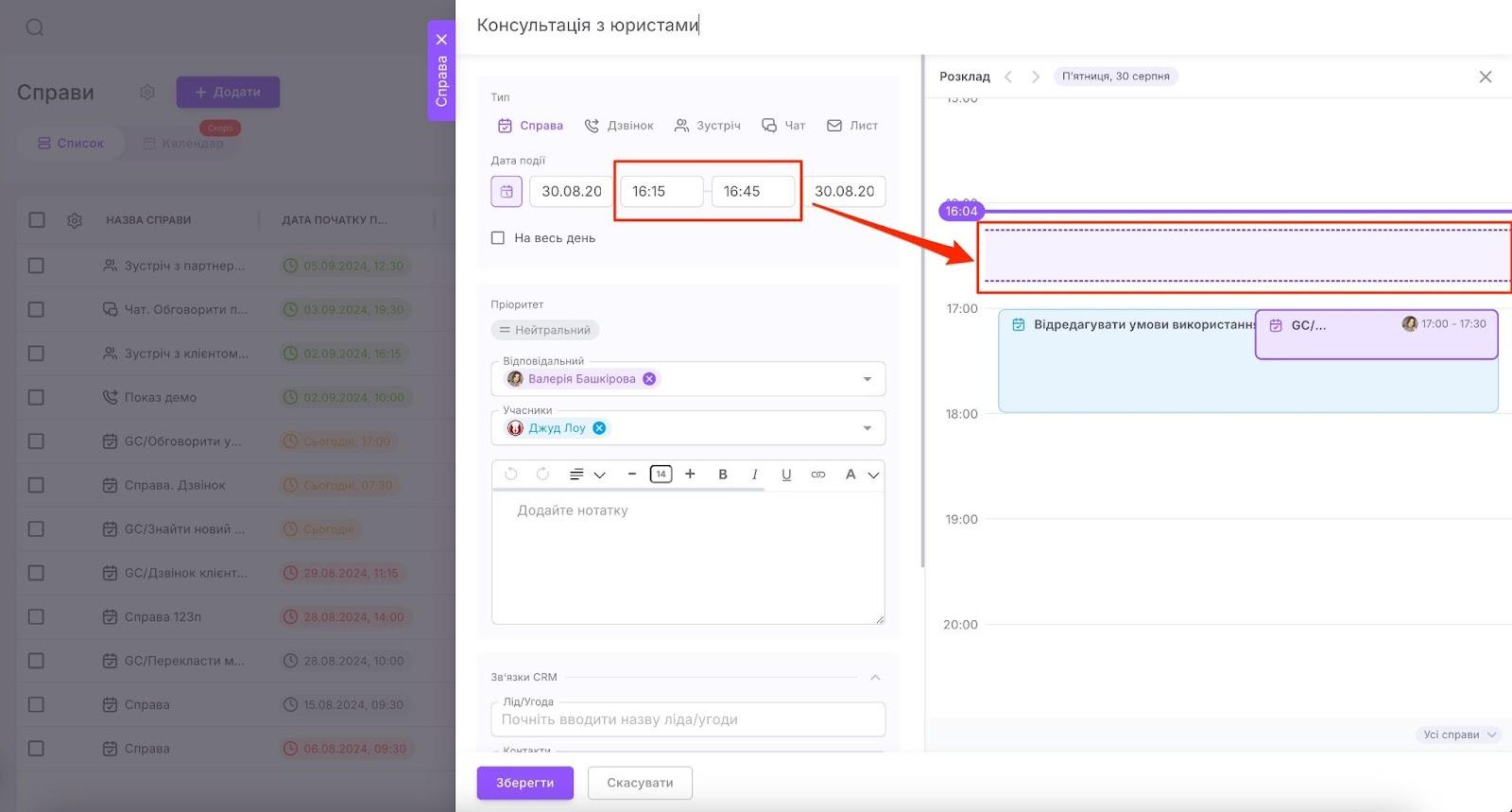Click font size box showing 14
This screenshot has height=812, width=1512.
(x=661, y=475)
